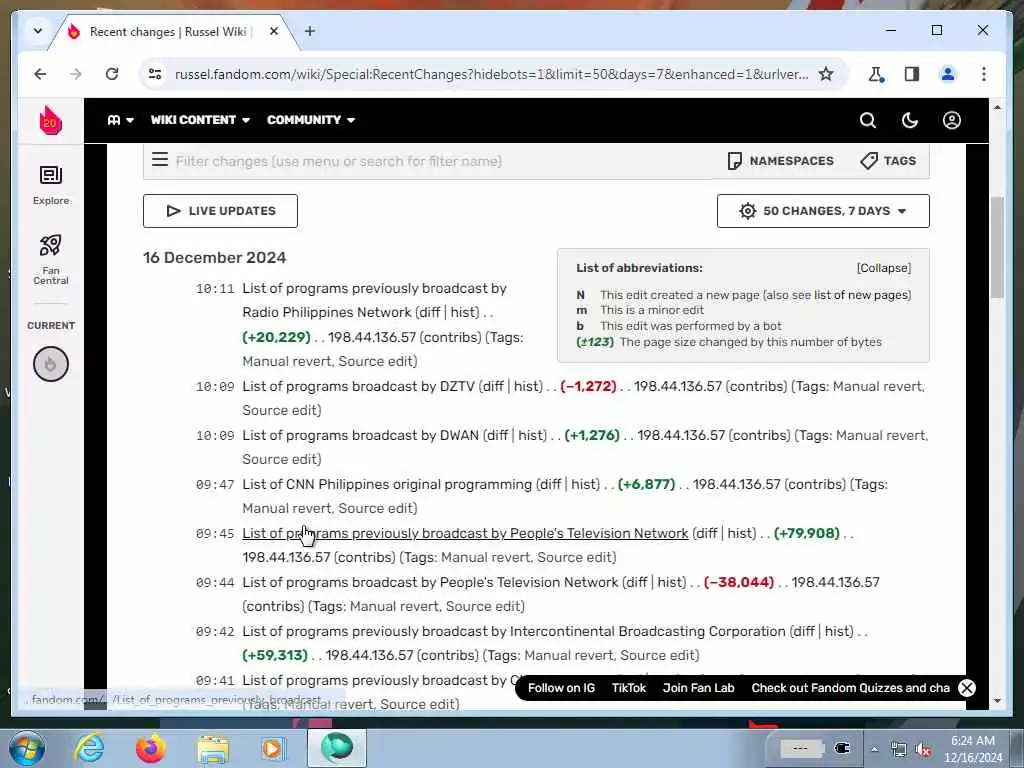Click the Chrome Labs flask icon
The image size is (1024, 768).
(x=876, y=74)
